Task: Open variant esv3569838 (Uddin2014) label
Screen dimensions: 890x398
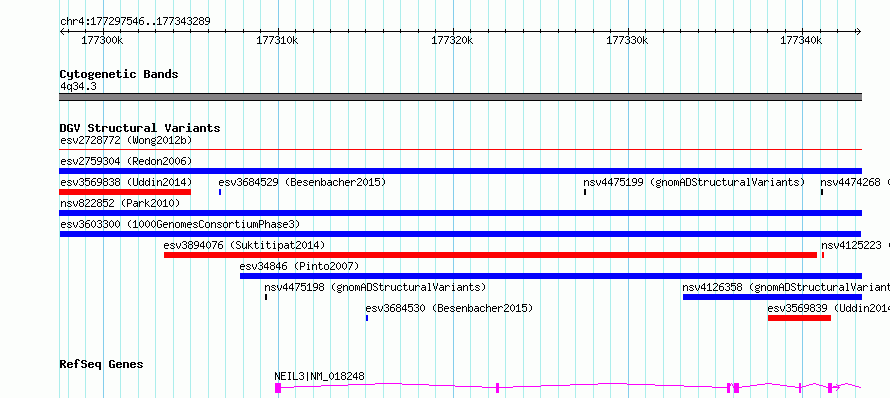Action: tap(126, 182)
